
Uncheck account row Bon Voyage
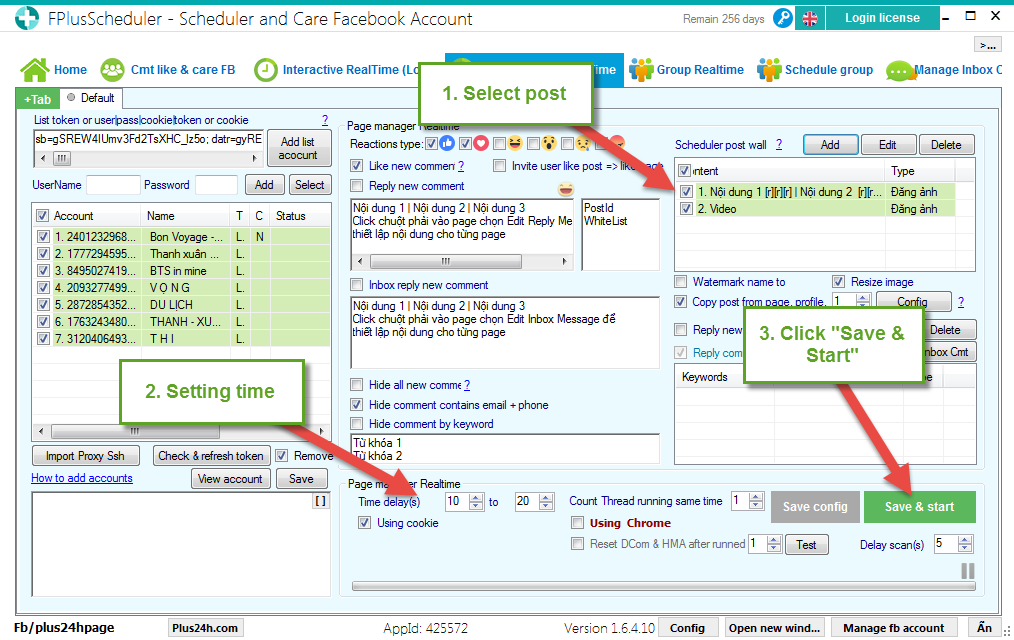tap(43, 237)
